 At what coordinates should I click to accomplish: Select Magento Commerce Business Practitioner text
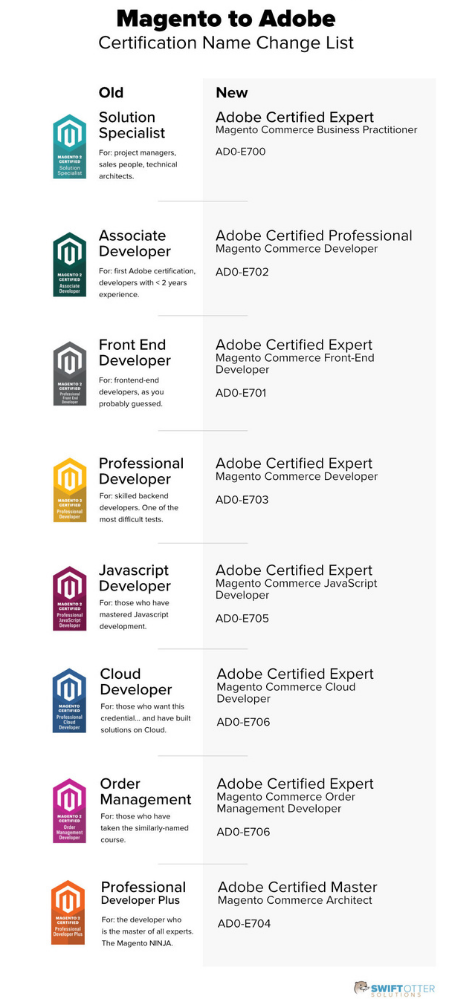pyautogui.click(x=316, y=129)
